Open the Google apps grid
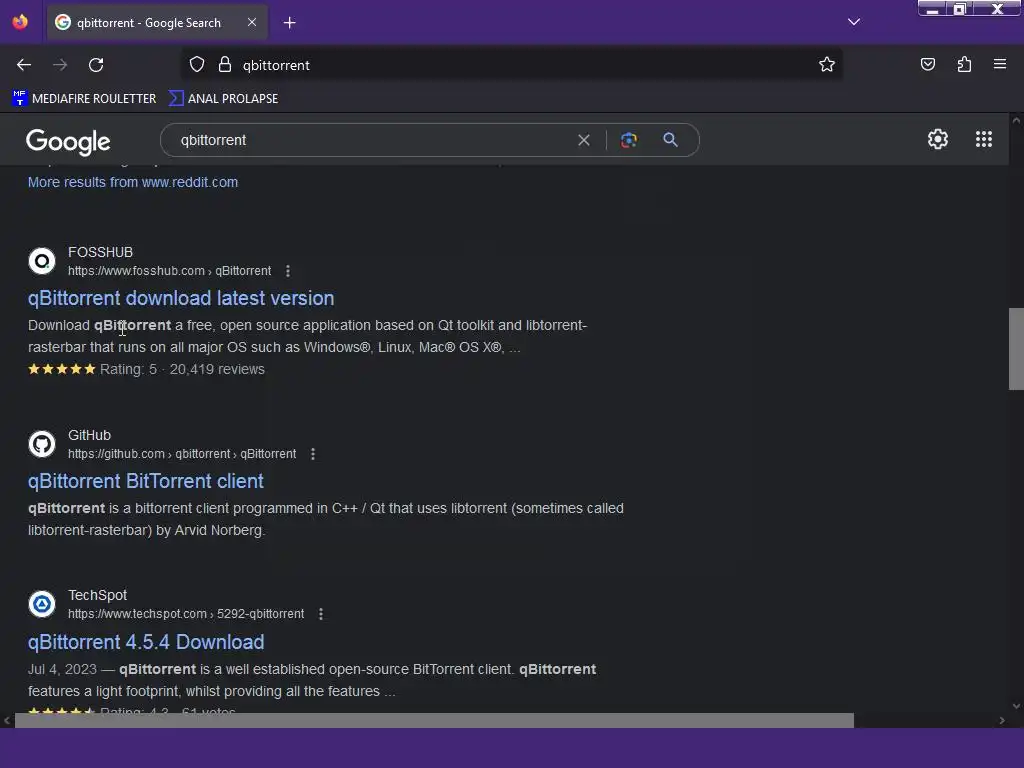Screen dimensions: 1024x768 [984, 139]
